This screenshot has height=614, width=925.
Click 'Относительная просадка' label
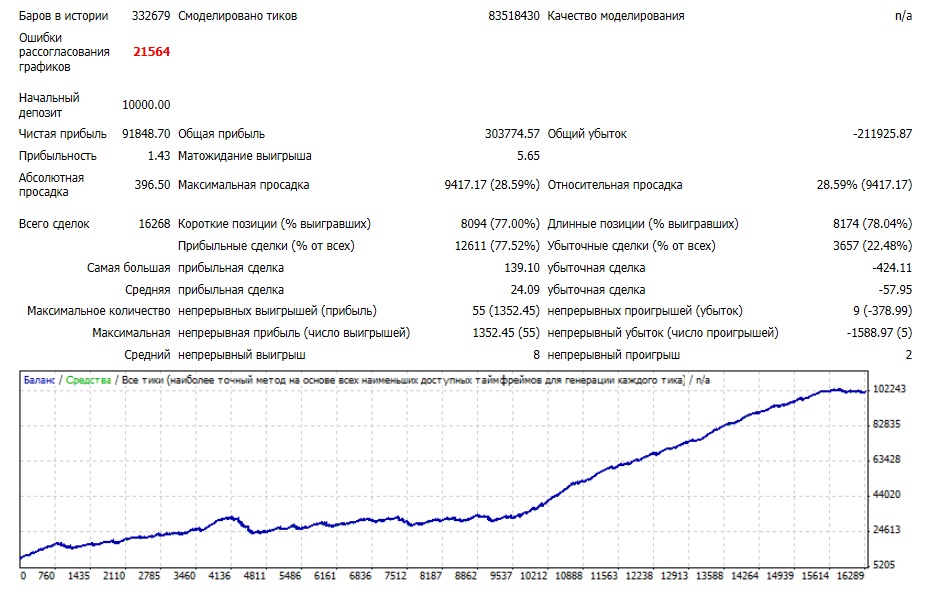[615, 185]
